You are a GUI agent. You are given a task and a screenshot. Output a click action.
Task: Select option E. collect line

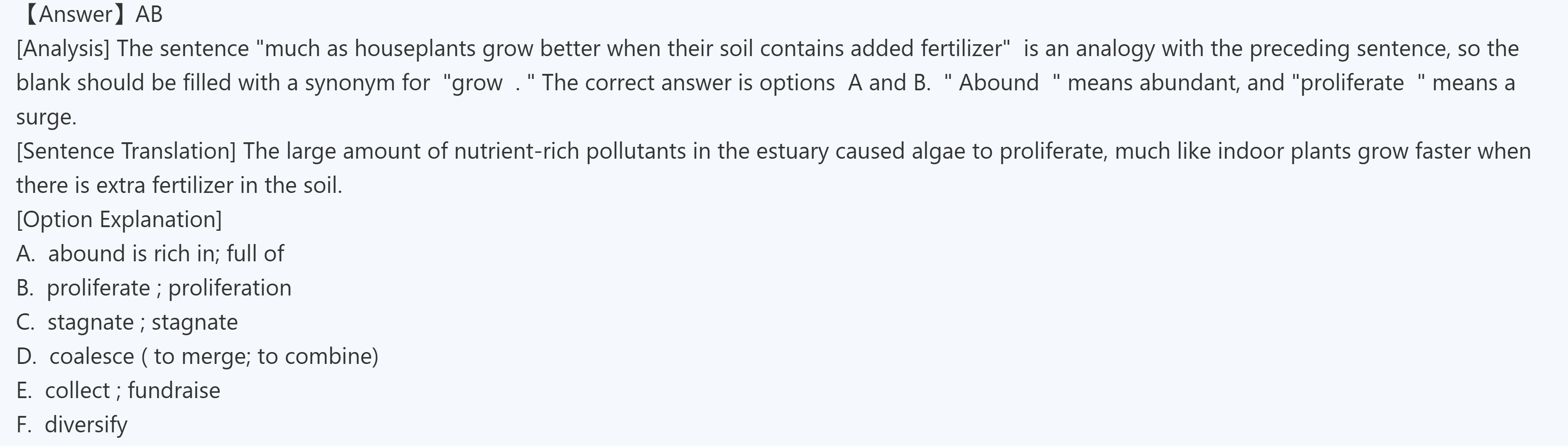point(118,390)
